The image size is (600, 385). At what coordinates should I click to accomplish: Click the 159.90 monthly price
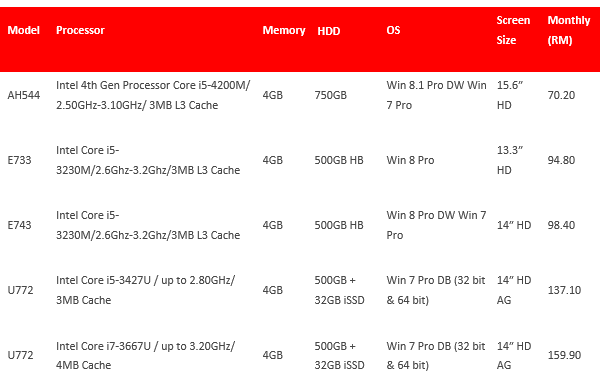coord(564,355)
